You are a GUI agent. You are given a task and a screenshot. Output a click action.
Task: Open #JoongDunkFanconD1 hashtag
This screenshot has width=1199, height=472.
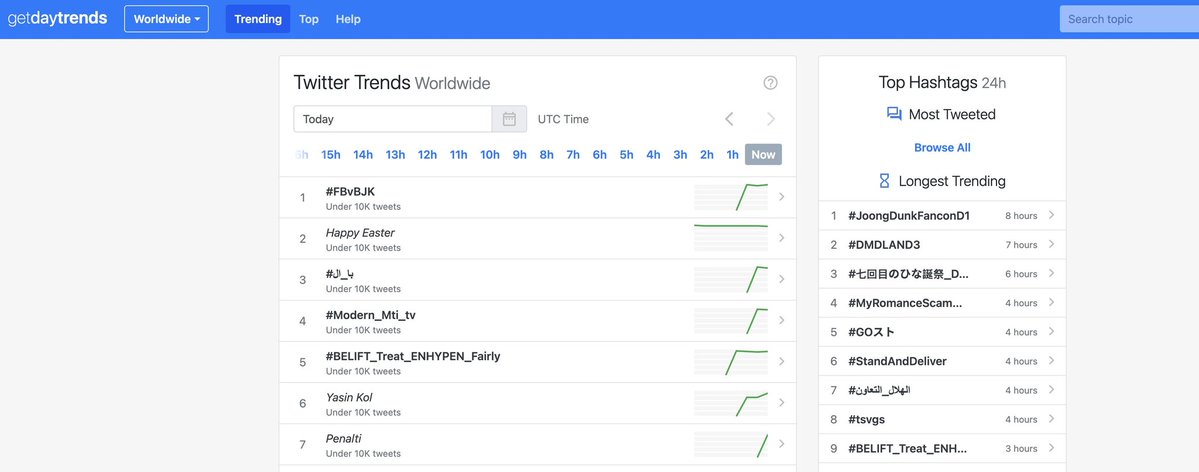(x=908, y=216)
